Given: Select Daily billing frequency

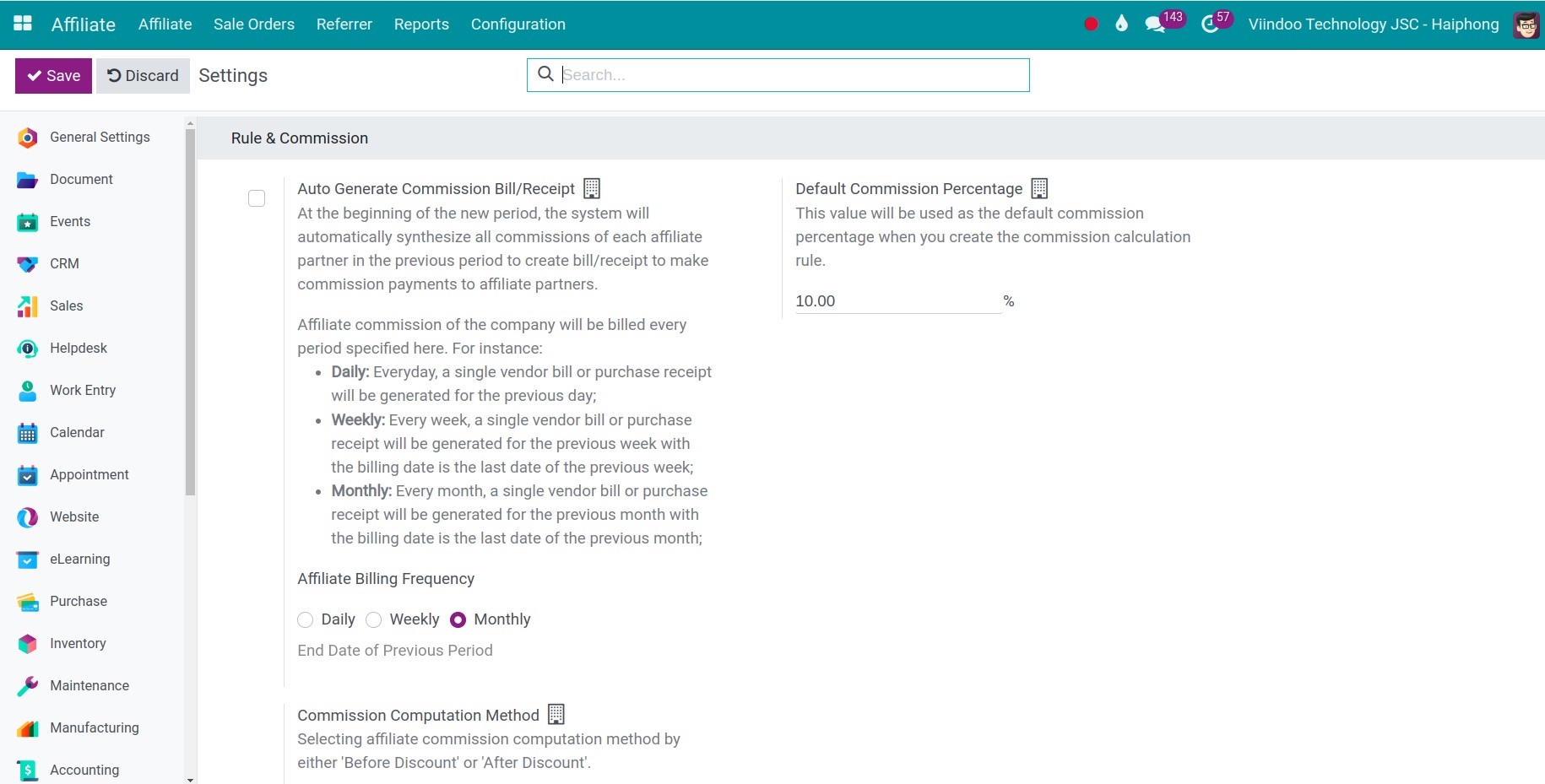Looking at the screenshot, I should (306, 620).
